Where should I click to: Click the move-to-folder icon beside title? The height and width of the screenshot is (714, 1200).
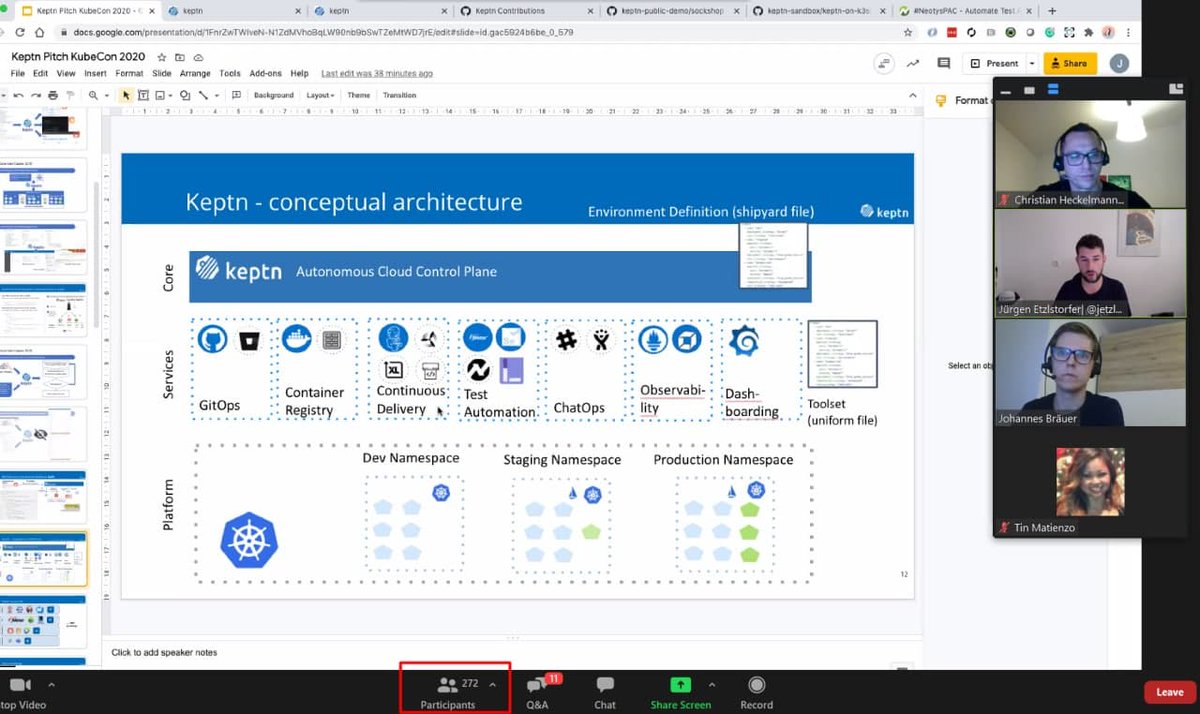click(x=179, y=57)
